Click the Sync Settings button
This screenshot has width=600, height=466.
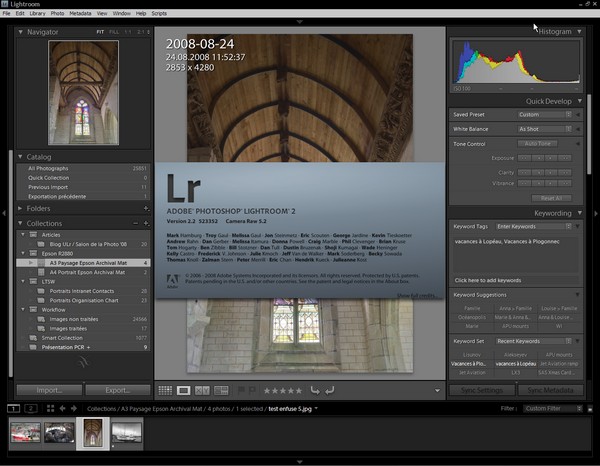[482, 390]
